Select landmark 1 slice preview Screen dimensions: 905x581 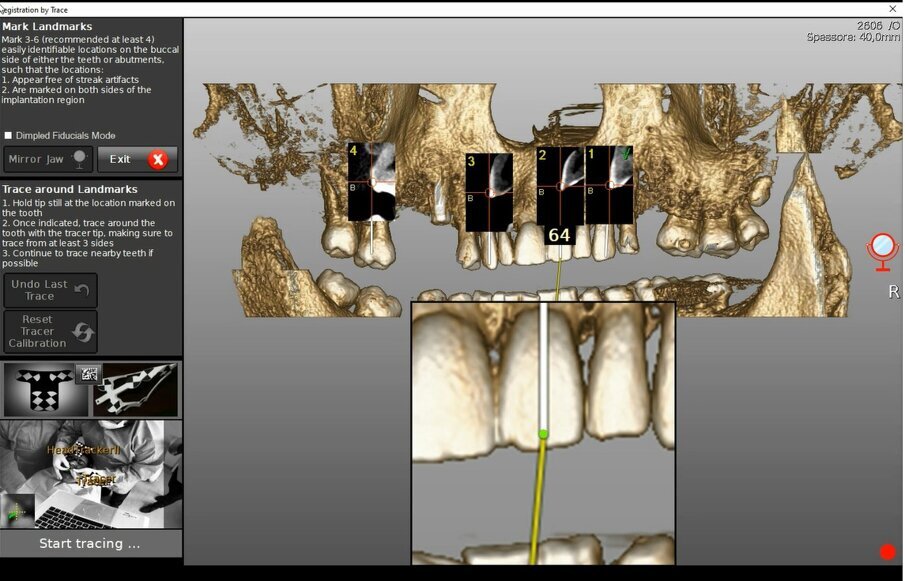click(609, 185)
